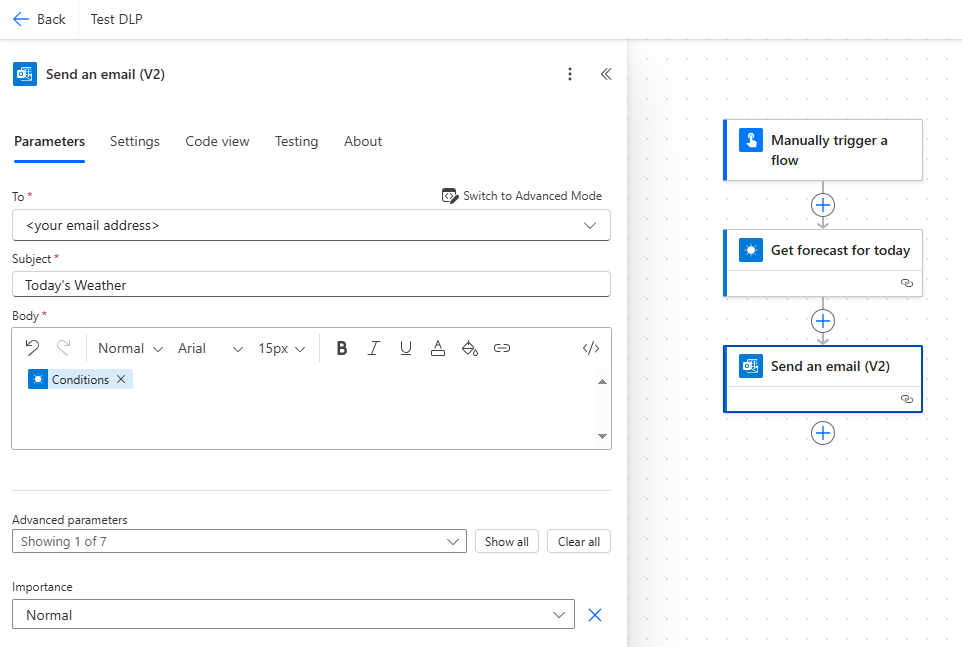The height and width of the screenshot is (647, 962).
Task: Select the Test DLP flow title
Action: pos(117,20)
